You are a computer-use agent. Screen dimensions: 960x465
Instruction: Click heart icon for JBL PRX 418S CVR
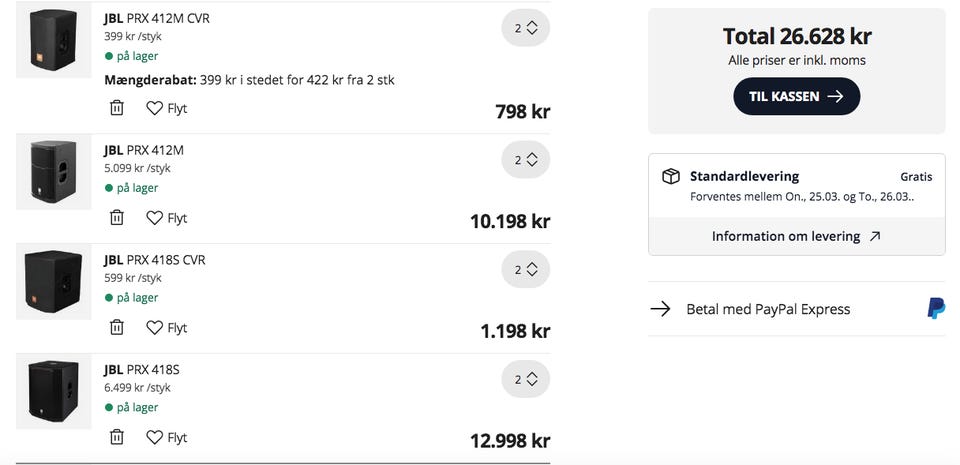154,328
